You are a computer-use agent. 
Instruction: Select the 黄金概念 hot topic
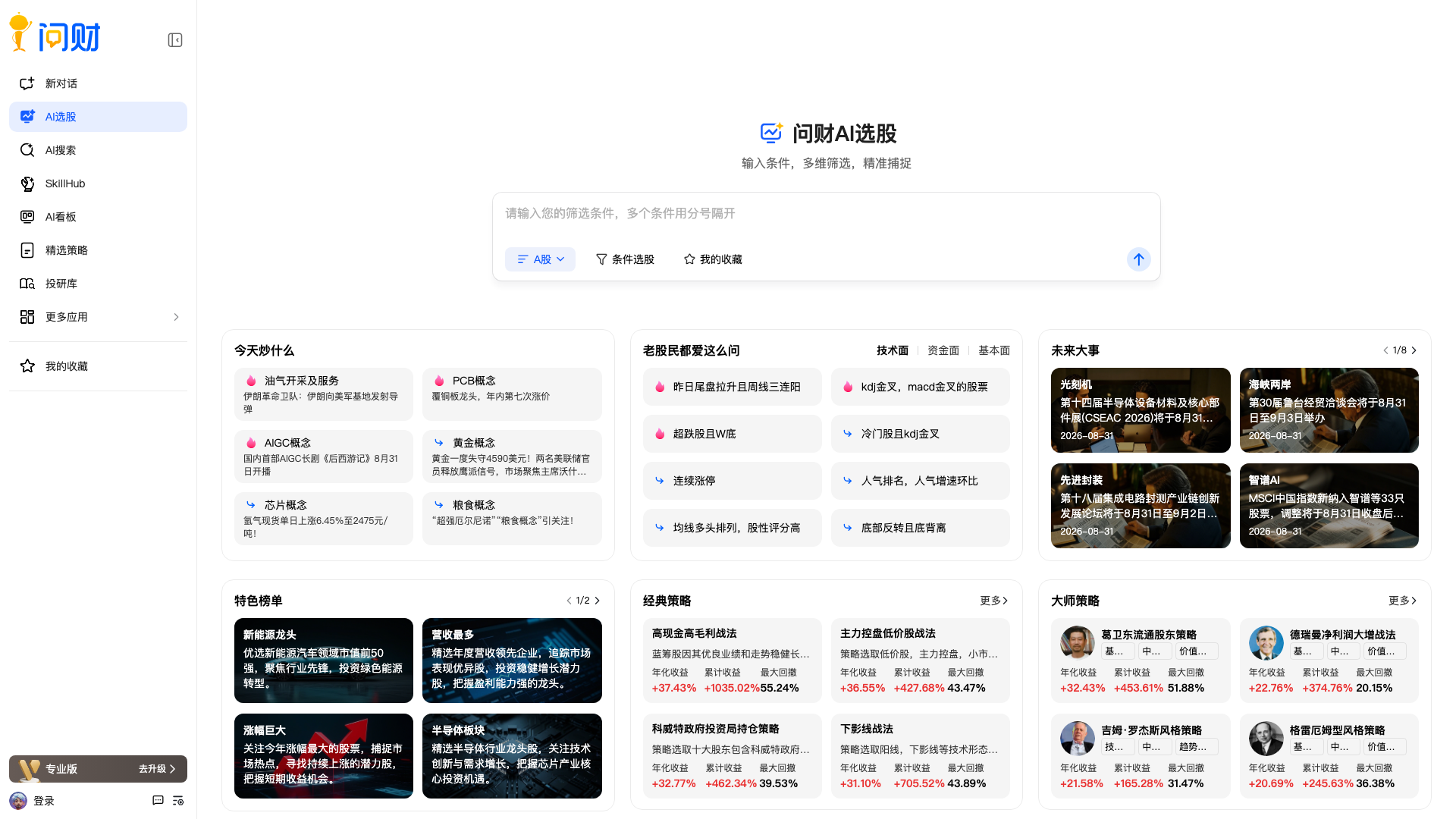coord(512,457)
